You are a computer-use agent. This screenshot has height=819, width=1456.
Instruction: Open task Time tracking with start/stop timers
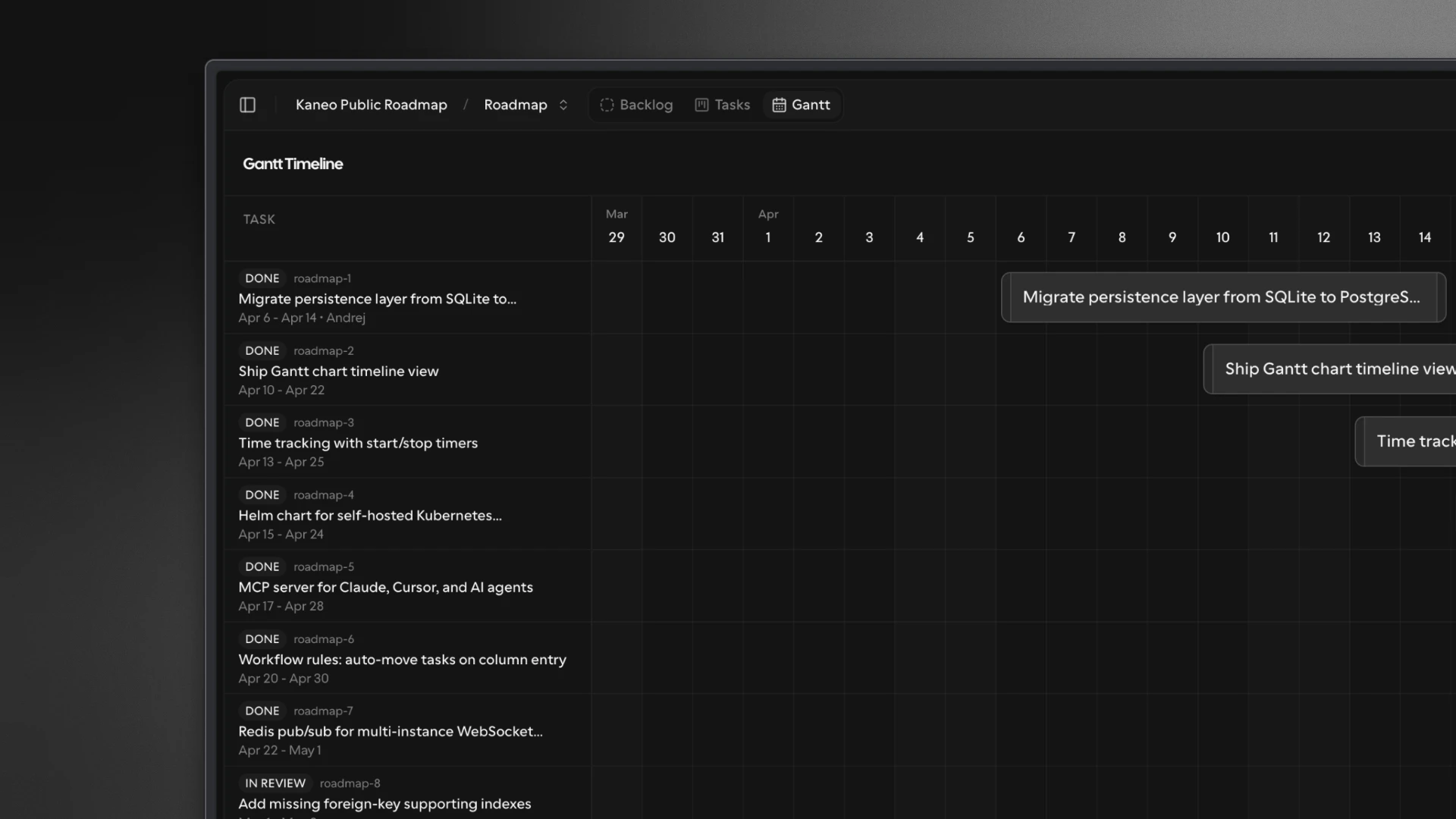[x=358, y=443]
